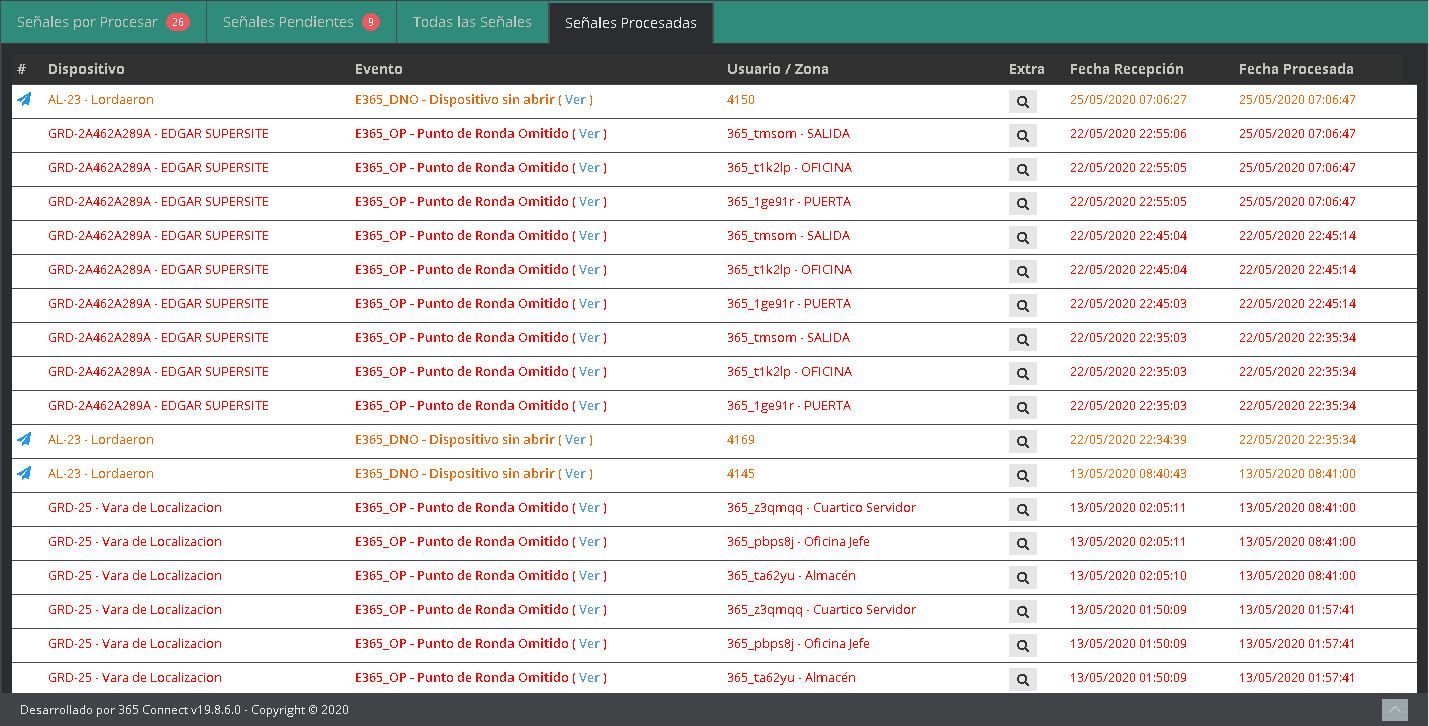Open extra details for user 4169 signal
The height and width of the screenshot is (726, 1429).
(x=1022, y=442)
